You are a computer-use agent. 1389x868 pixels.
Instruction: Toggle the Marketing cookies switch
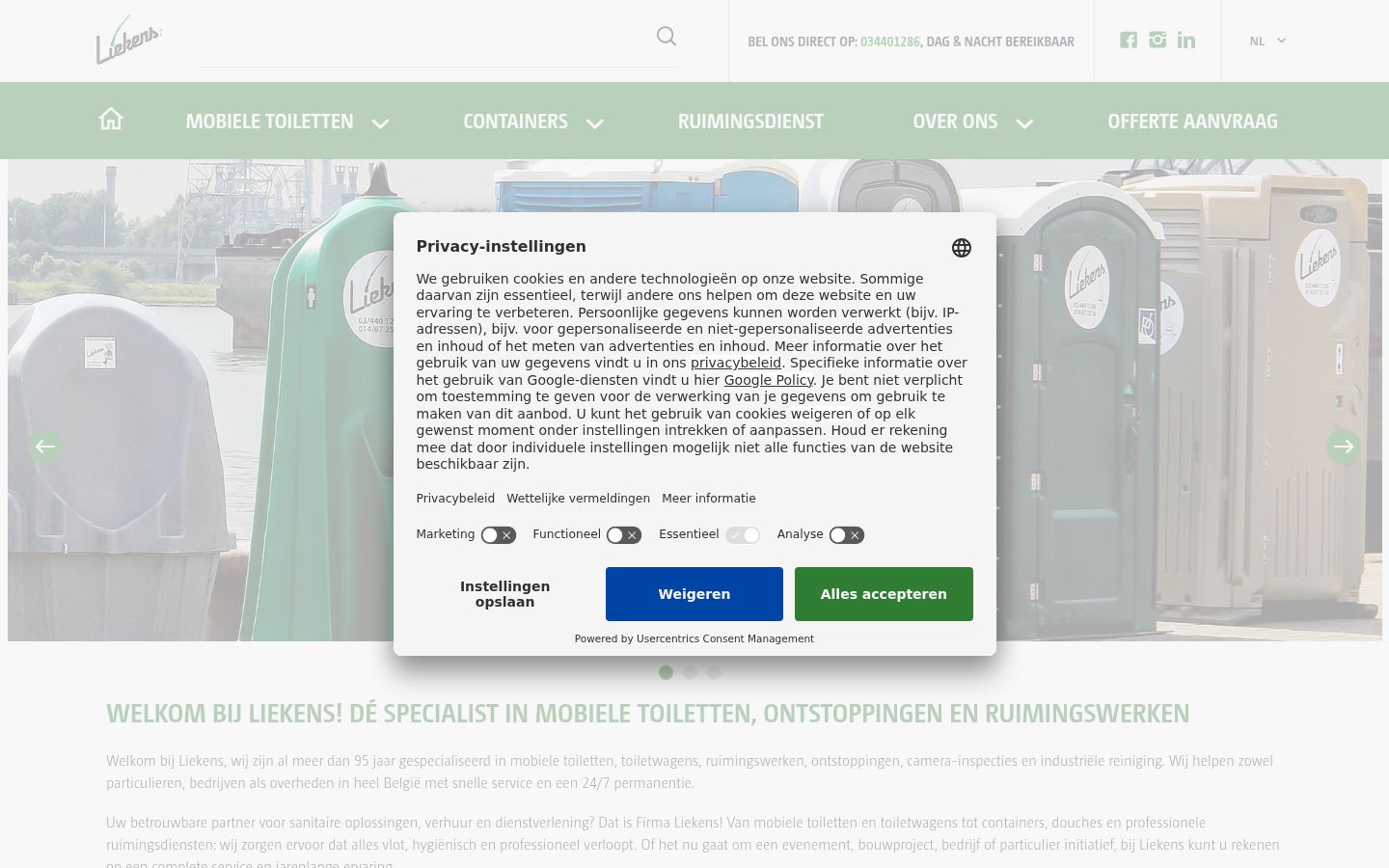point(499,535)
